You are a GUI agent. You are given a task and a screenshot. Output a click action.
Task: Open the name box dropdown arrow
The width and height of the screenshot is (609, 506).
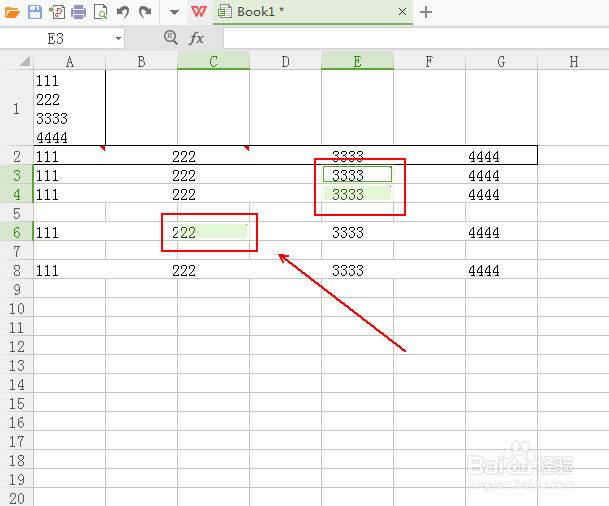(118, 38)
